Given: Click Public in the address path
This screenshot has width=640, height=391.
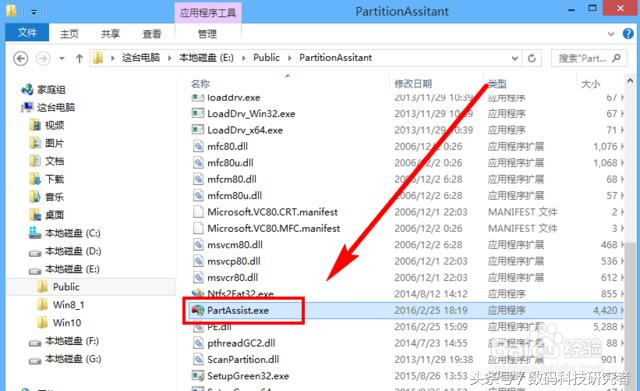Looking at the screenshot, I should (267, 58).
